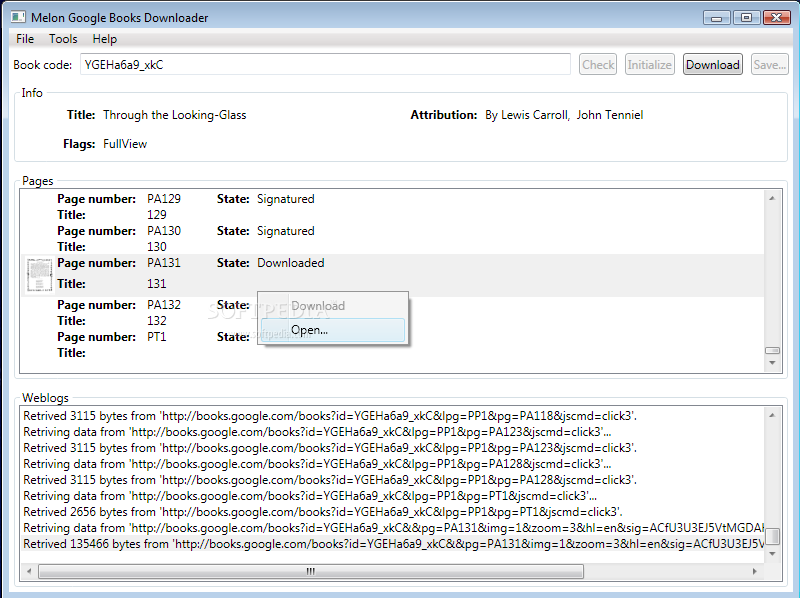The height and width of the screenshot is (598, 800).
Task: Select the PT1 page entry
Action: point(393,345)
